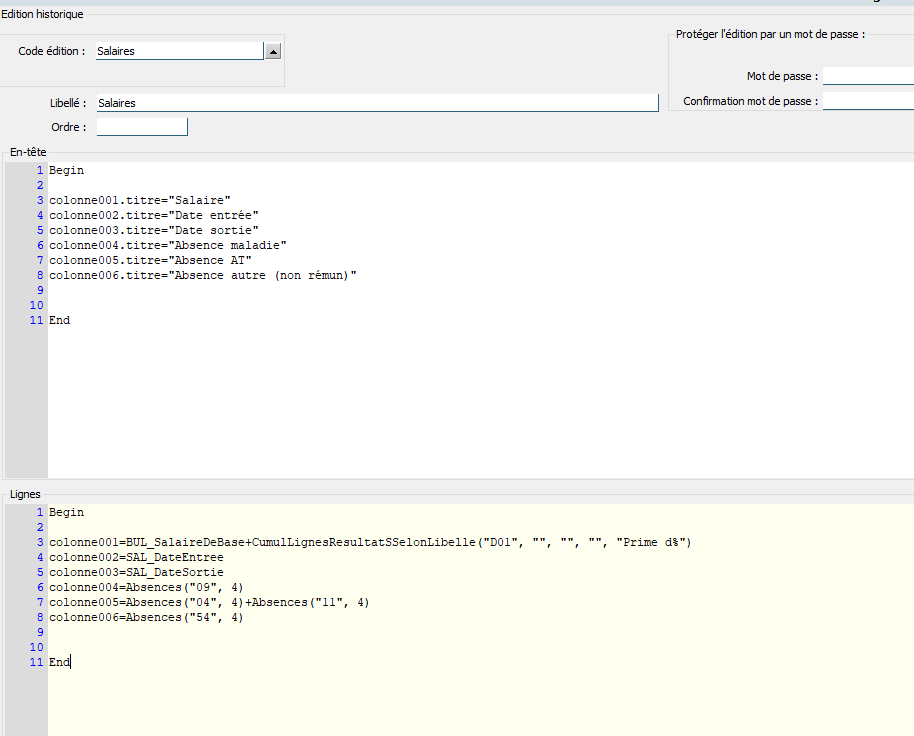Click the End line in En-tête editor
914x736 pixels.
pyautogui.click(x=59, y=321)
